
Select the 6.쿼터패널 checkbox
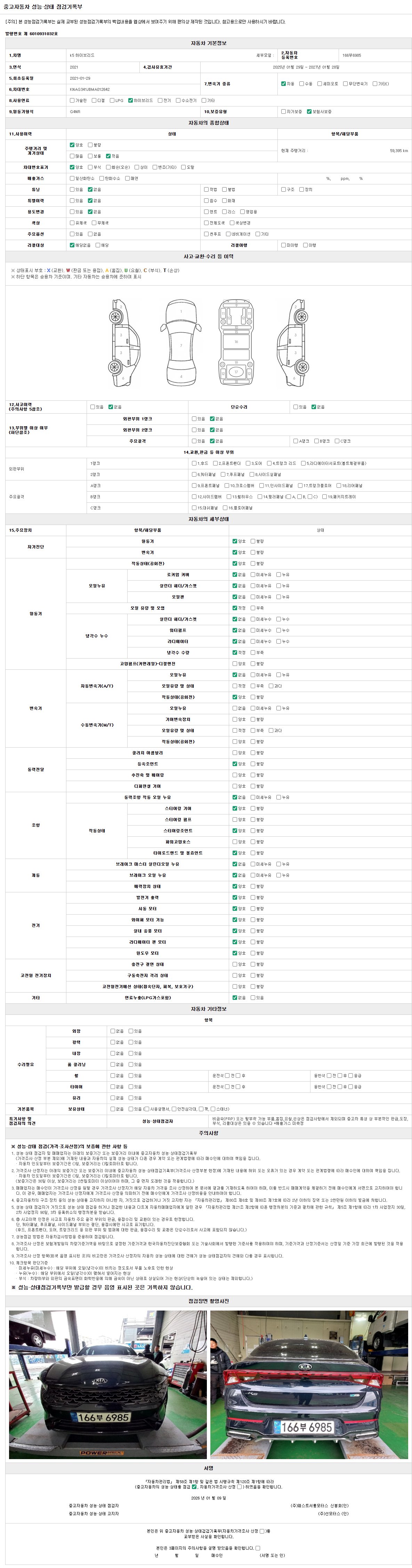194,474
